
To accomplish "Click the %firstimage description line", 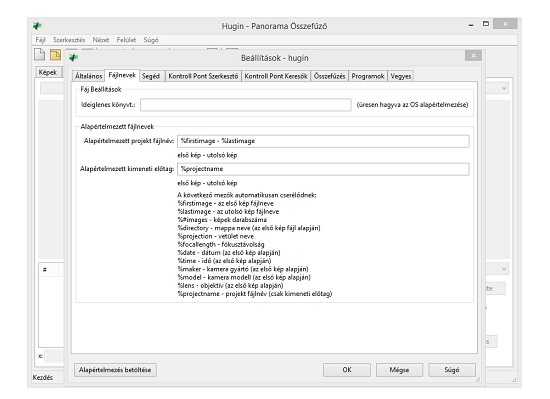I will (x=225, y=203).
